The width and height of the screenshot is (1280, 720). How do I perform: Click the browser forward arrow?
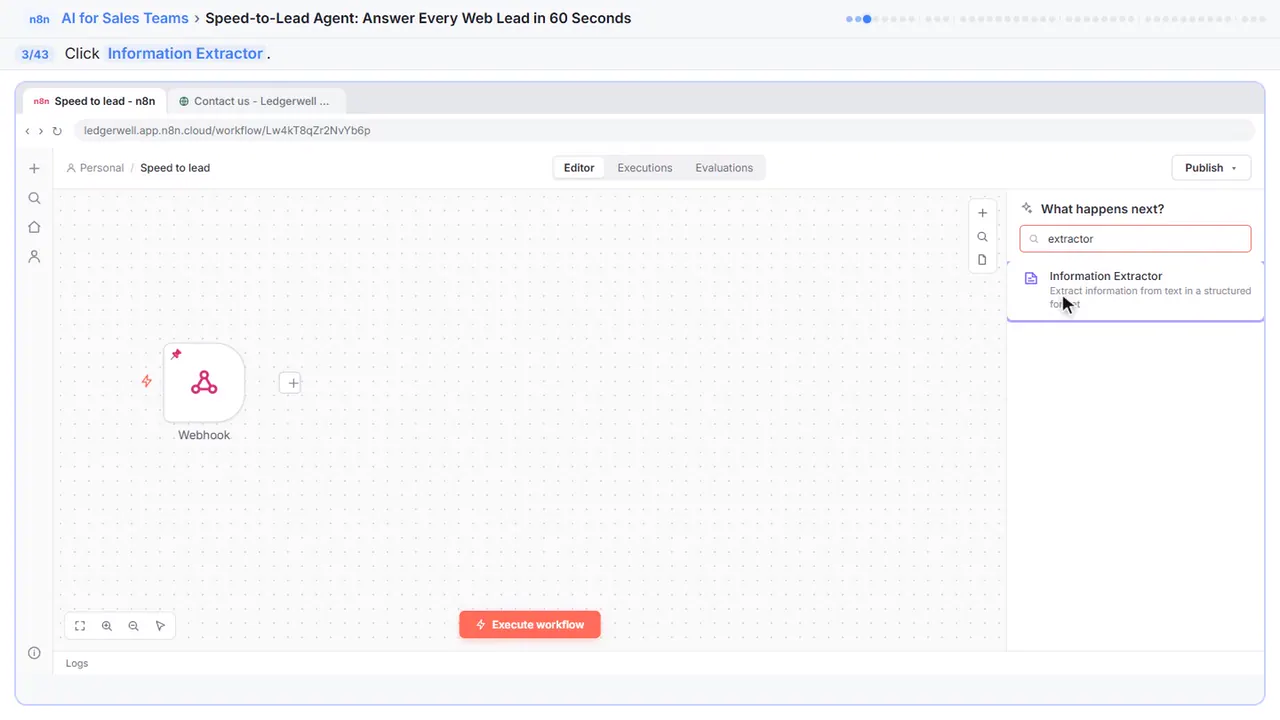41,131
